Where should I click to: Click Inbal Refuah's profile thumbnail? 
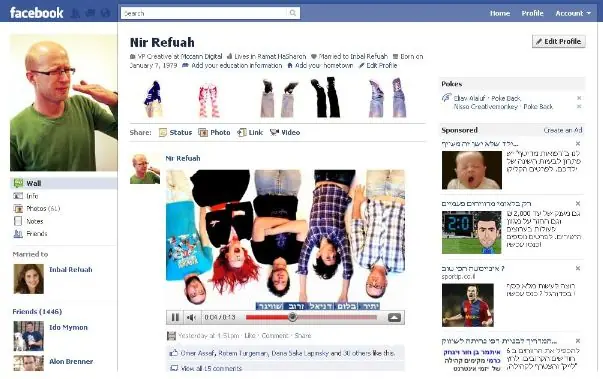(28, 279)
